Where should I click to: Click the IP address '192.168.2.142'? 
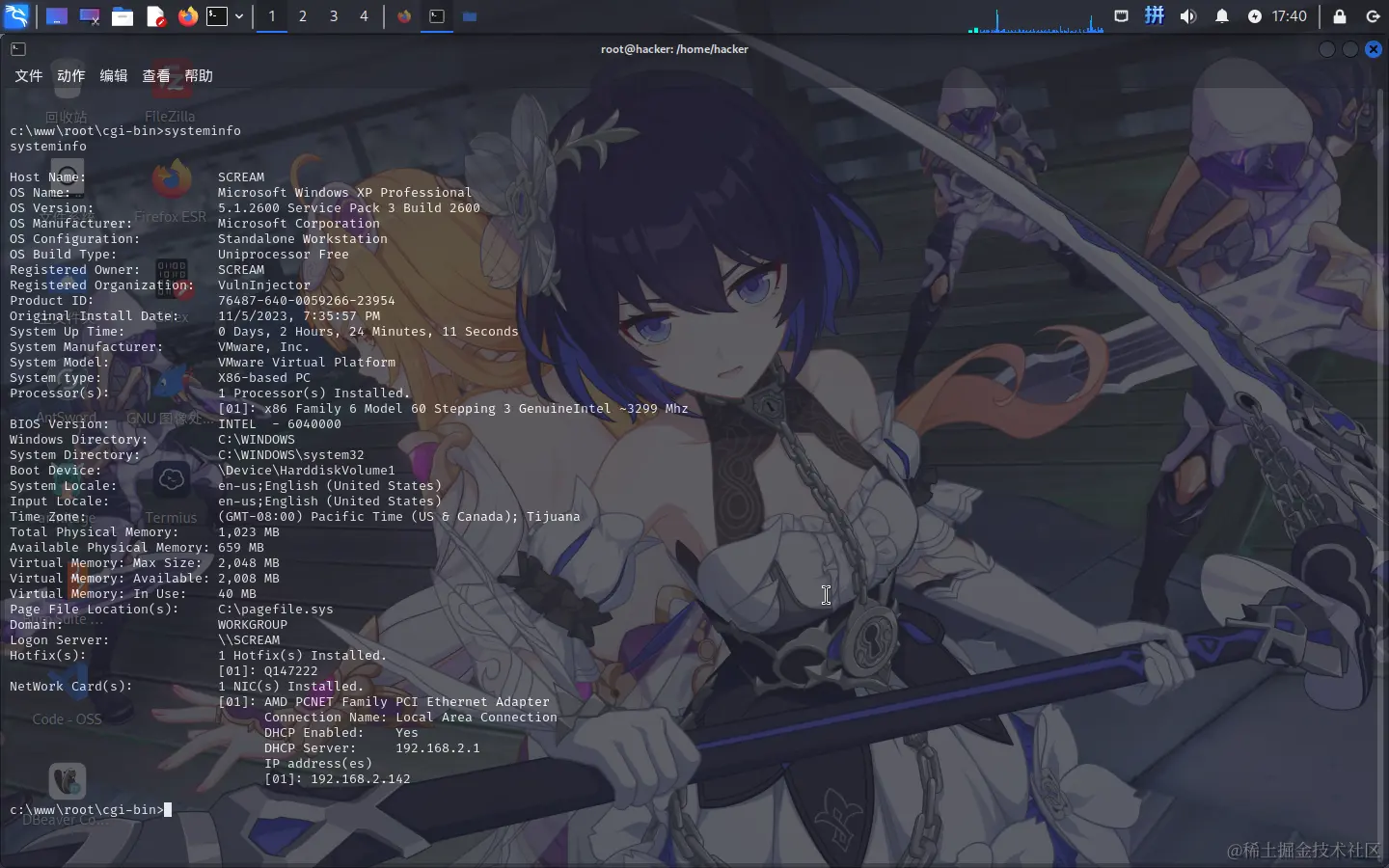pyautogui.click(x=361, y=779)
